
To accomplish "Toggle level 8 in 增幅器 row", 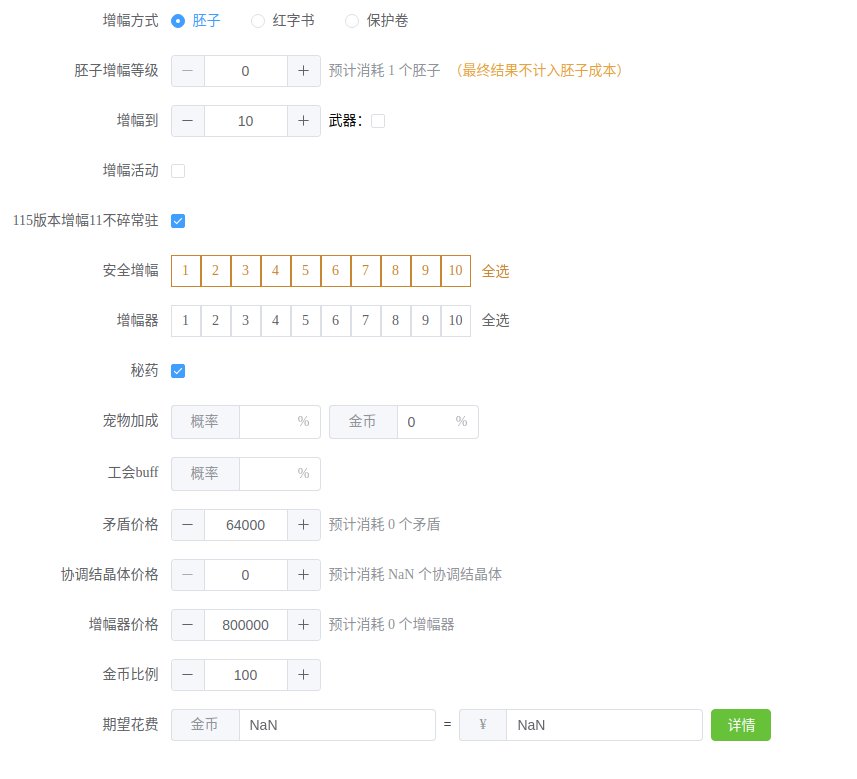I will tap(395, 320).
